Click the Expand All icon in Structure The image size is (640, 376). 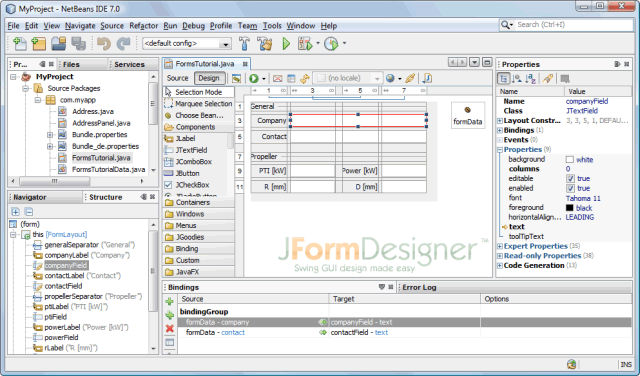click(16, 211)
